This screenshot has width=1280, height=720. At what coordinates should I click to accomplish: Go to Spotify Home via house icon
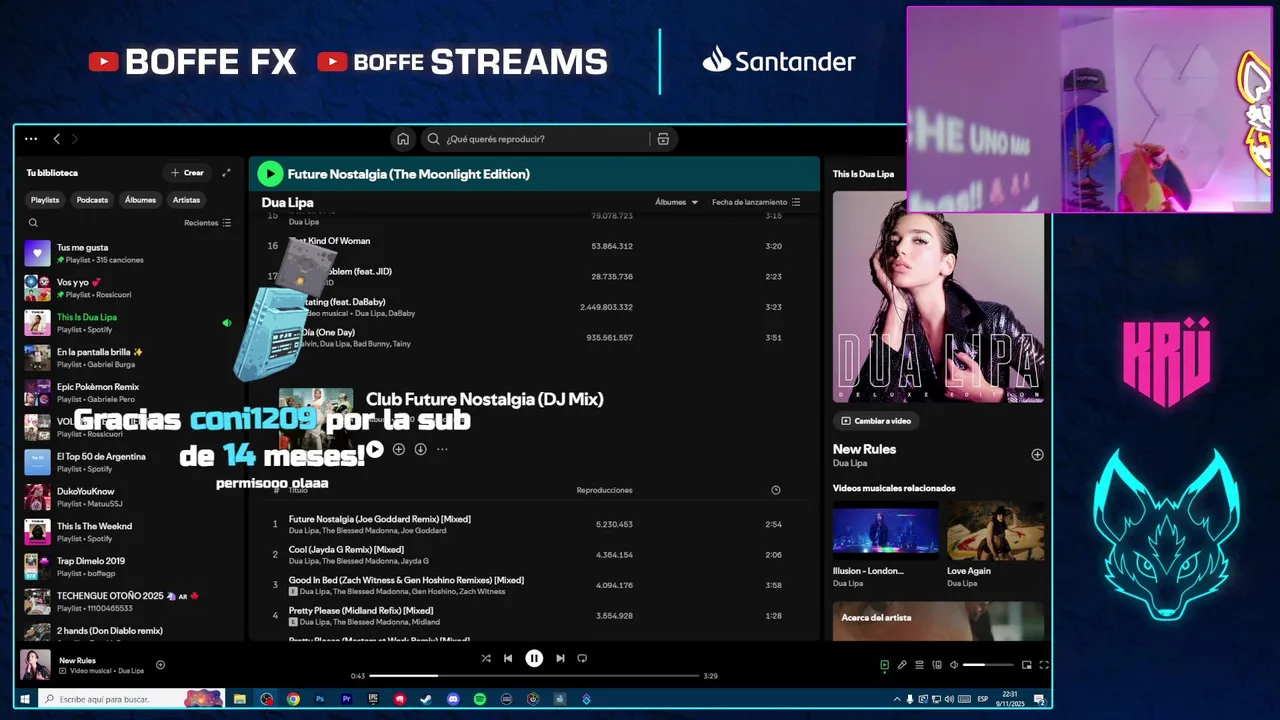(x=403, y=139)
